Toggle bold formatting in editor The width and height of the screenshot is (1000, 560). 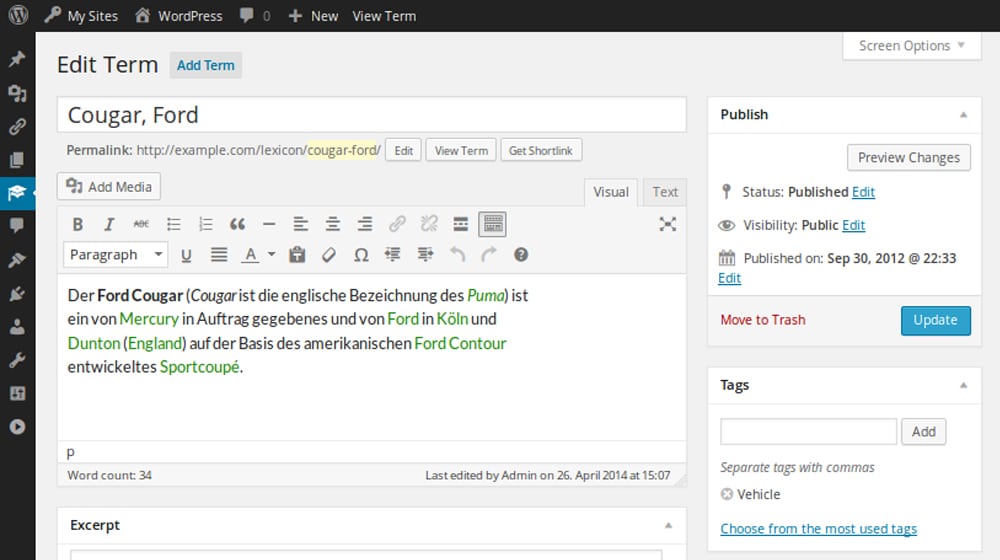78,224
